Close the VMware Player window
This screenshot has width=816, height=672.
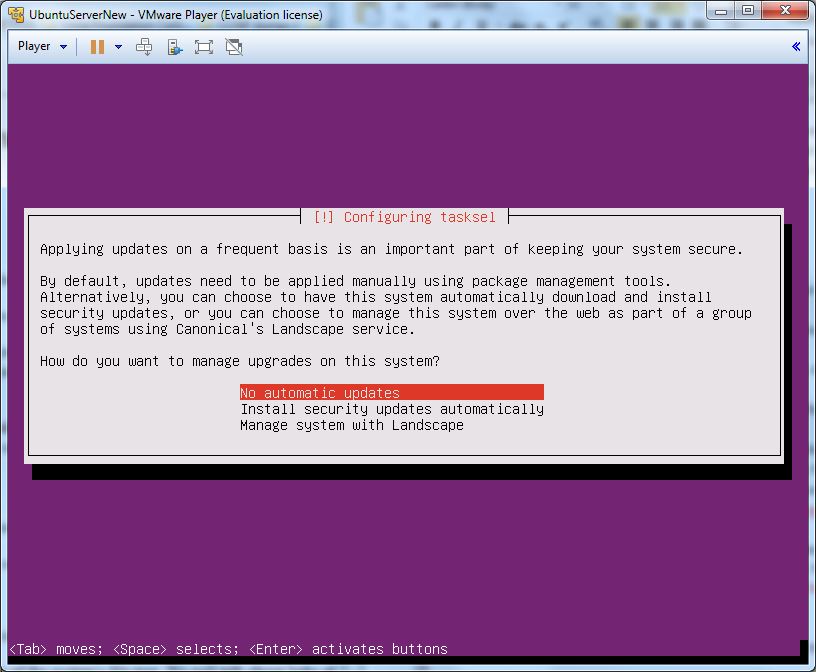785,11
